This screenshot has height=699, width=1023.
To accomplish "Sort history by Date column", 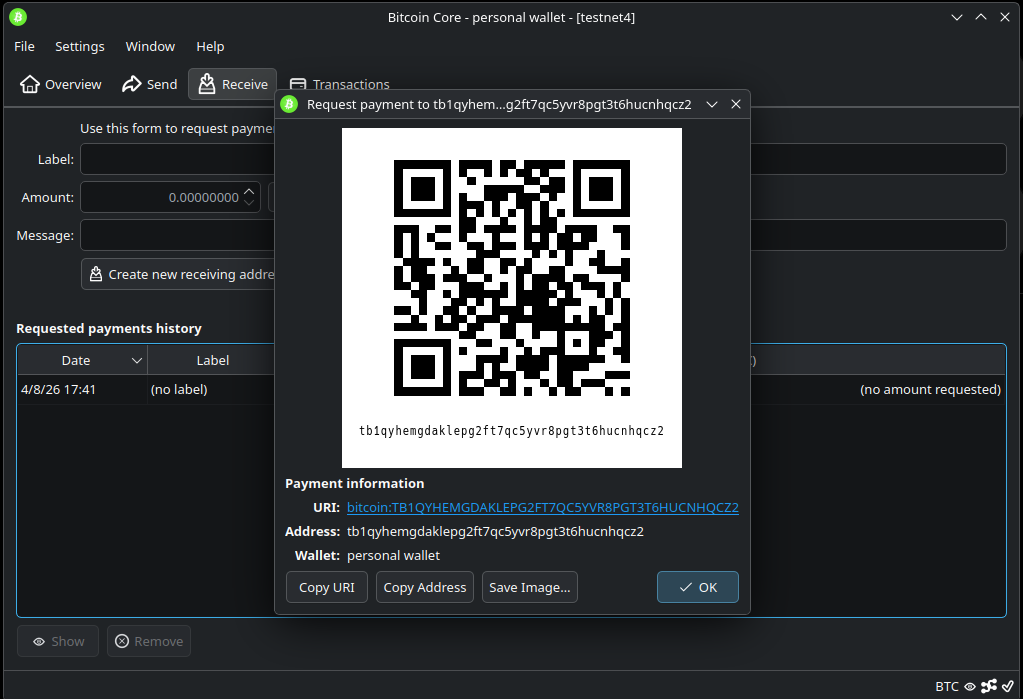I will coord(82,360).
